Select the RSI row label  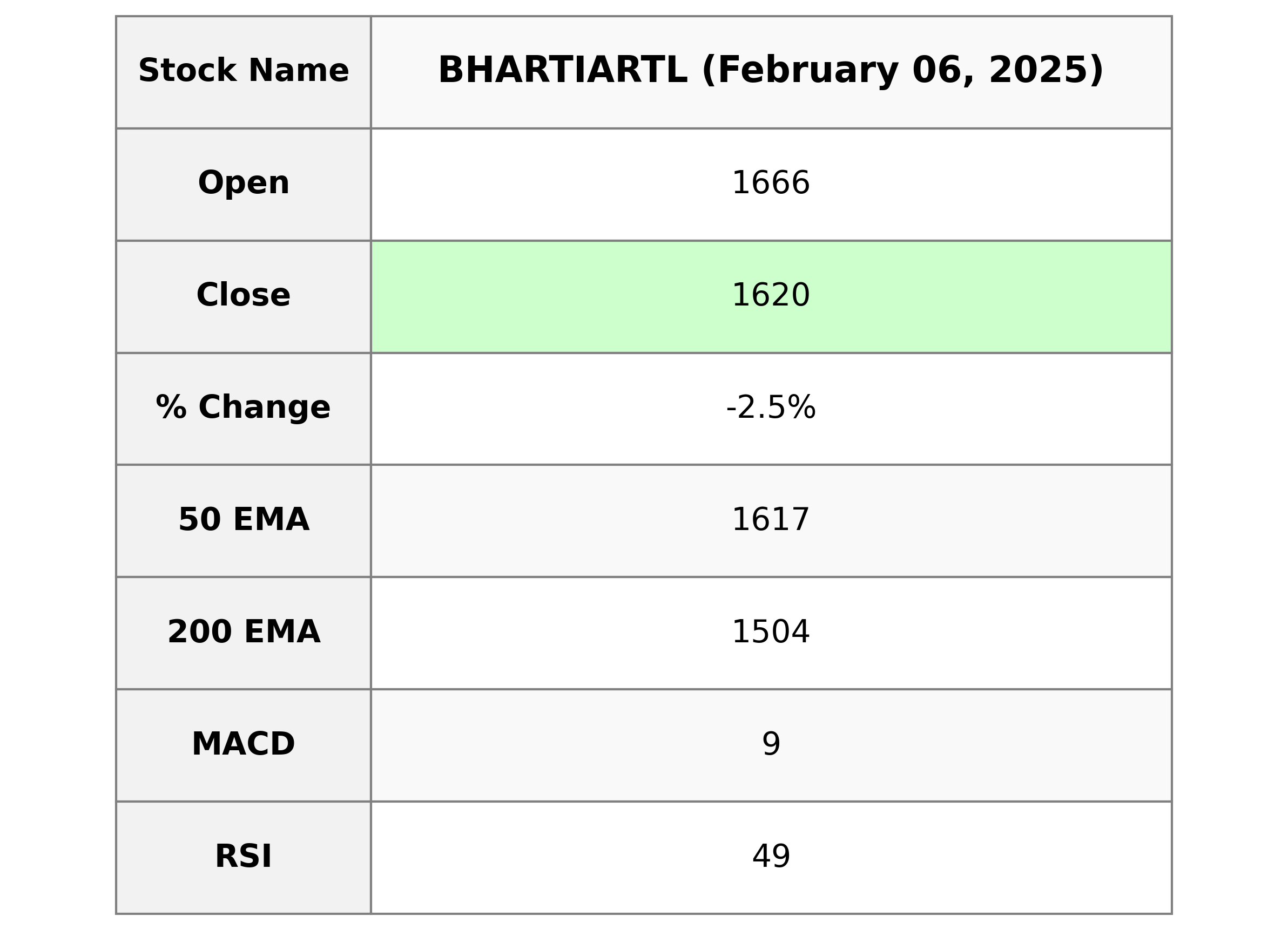243,856
